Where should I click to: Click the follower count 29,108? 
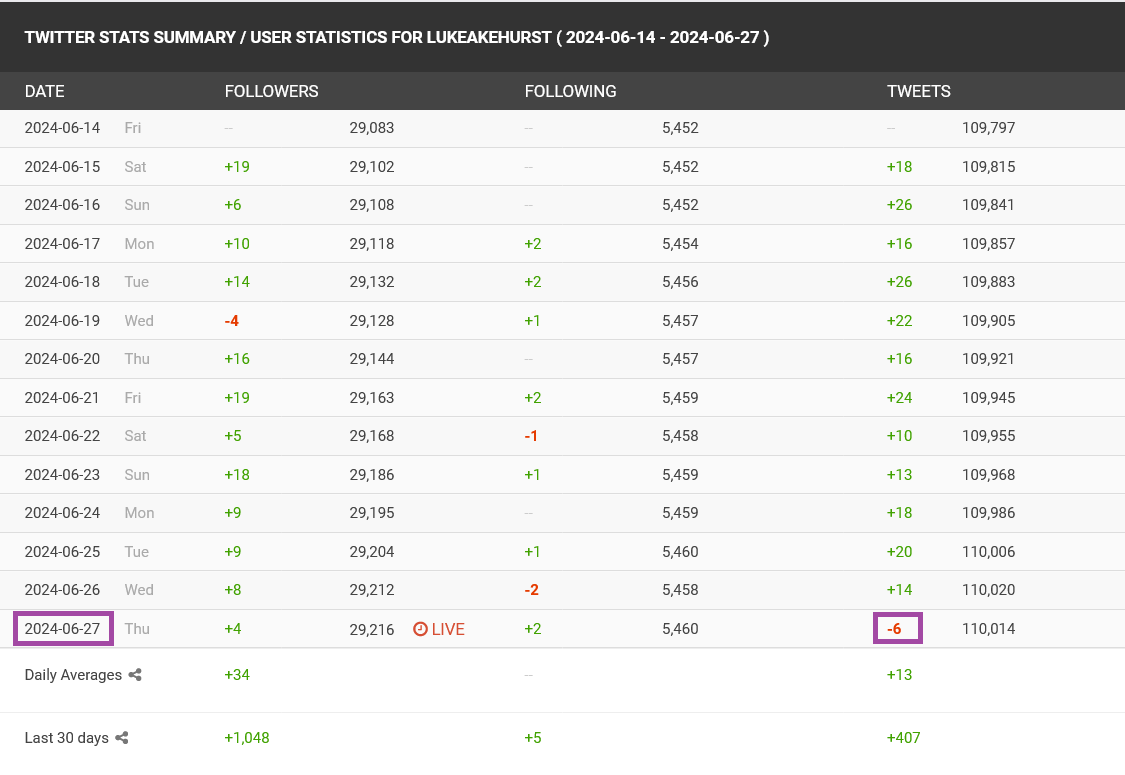tap(372, 205)
